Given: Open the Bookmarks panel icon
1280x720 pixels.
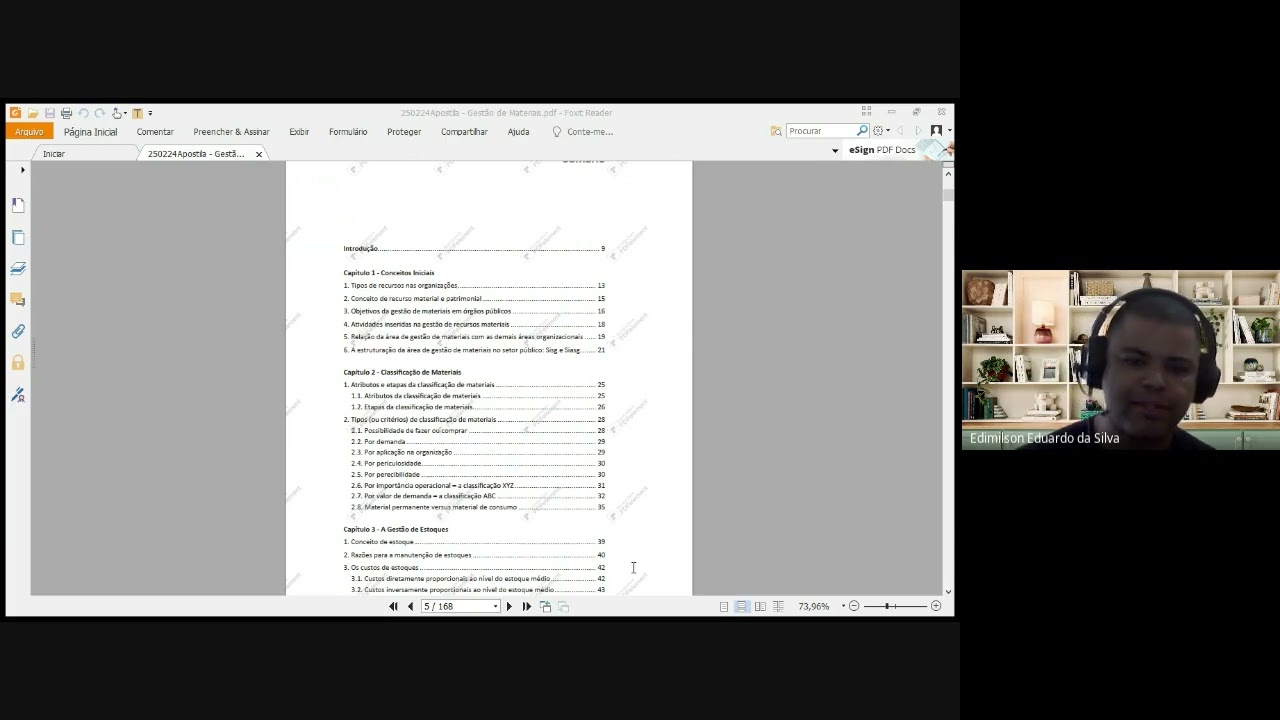Looking at the screenshot, I should click(x=18, y=205).
